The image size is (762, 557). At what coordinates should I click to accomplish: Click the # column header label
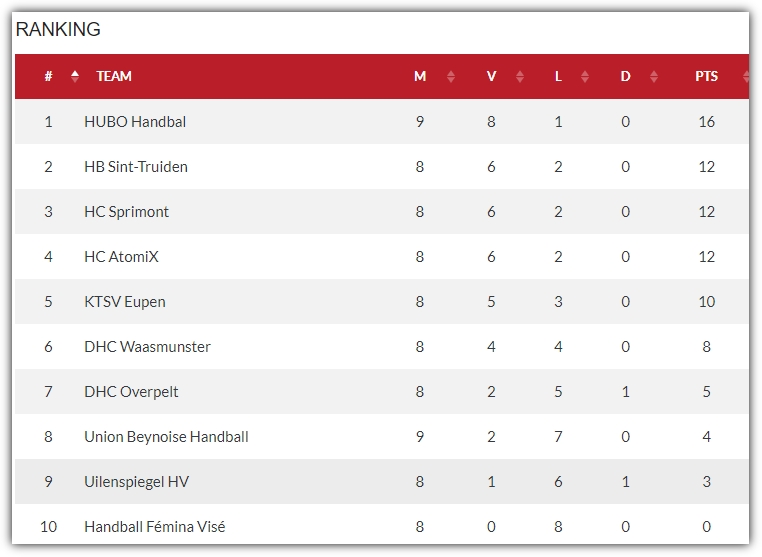pos(48,76)
